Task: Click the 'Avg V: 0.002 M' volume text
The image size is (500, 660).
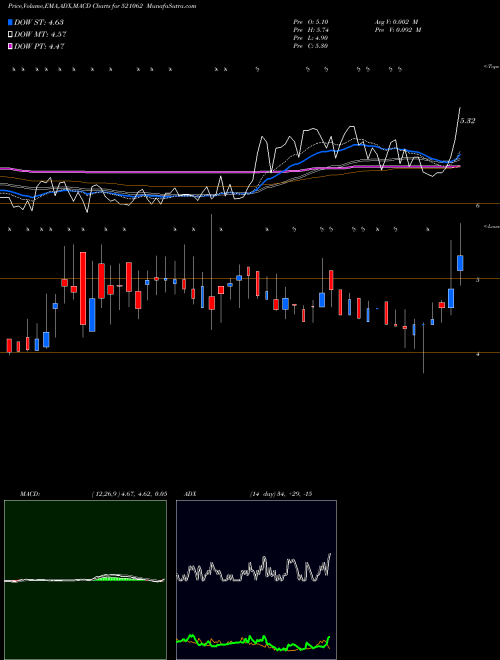Action: (396, 22)
